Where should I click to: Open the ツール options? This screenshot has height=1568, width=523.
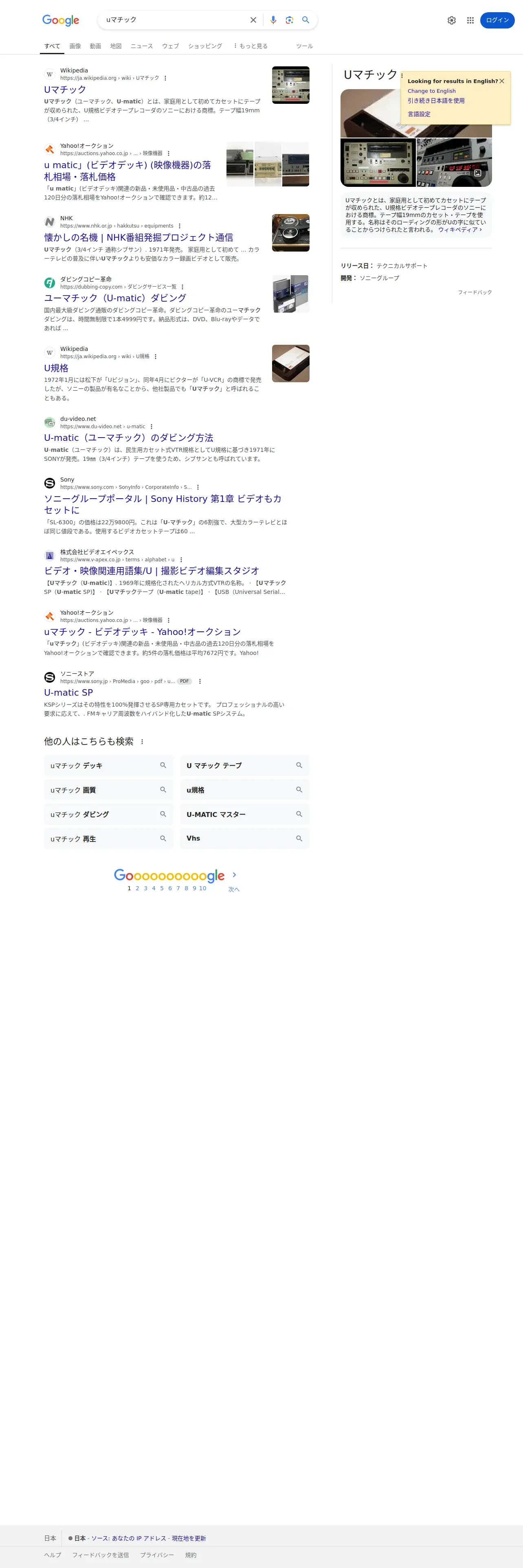tap(304, 46)
